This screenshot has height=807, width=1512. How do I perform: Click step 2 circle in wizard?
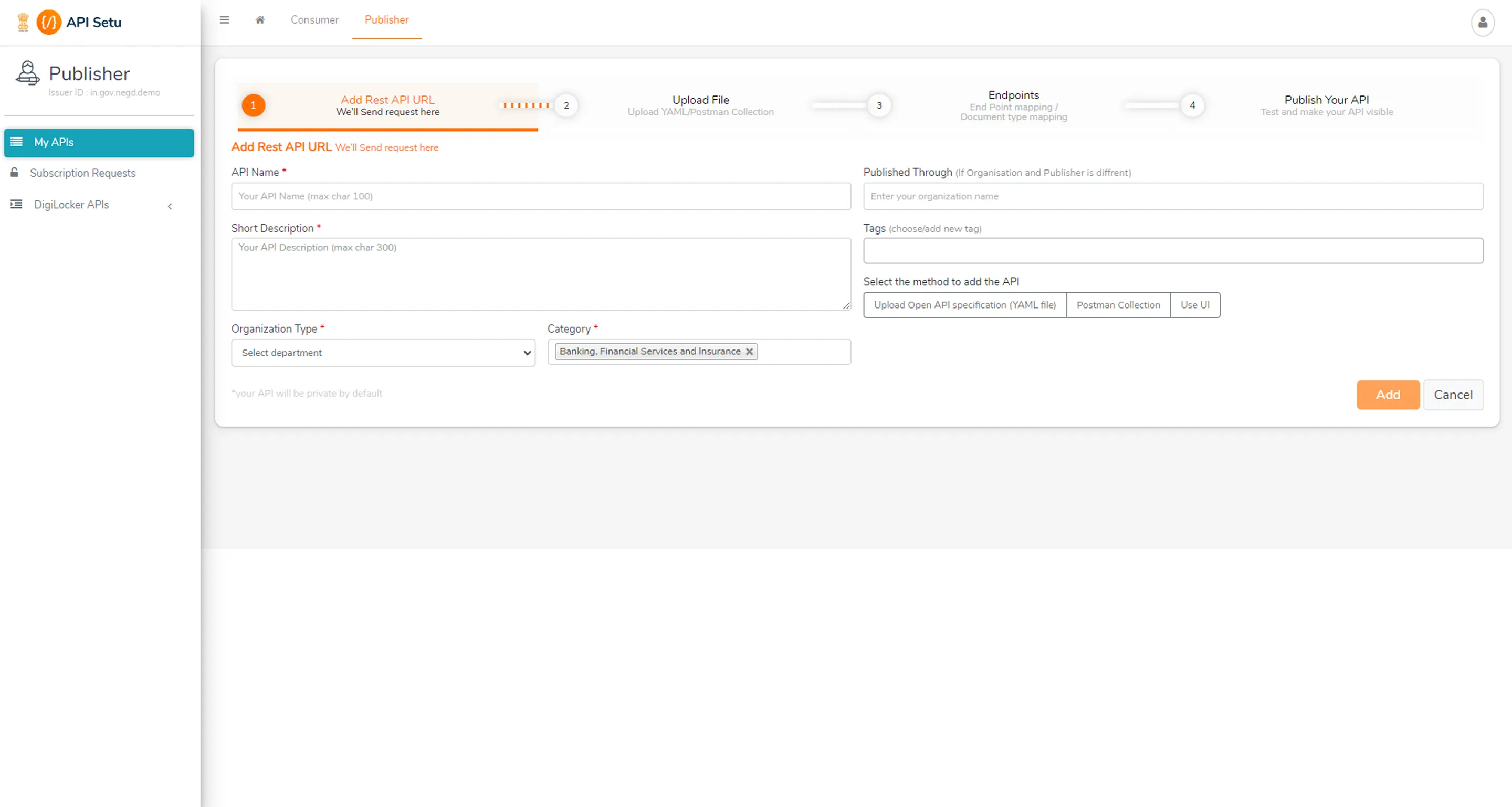coord(566,105)
